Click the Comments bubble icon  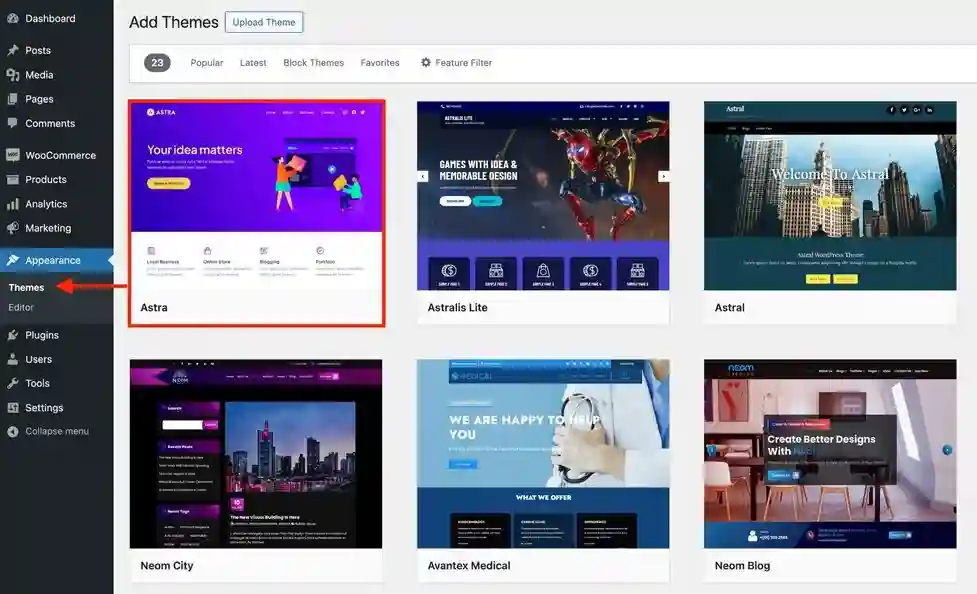coord(12,124)
